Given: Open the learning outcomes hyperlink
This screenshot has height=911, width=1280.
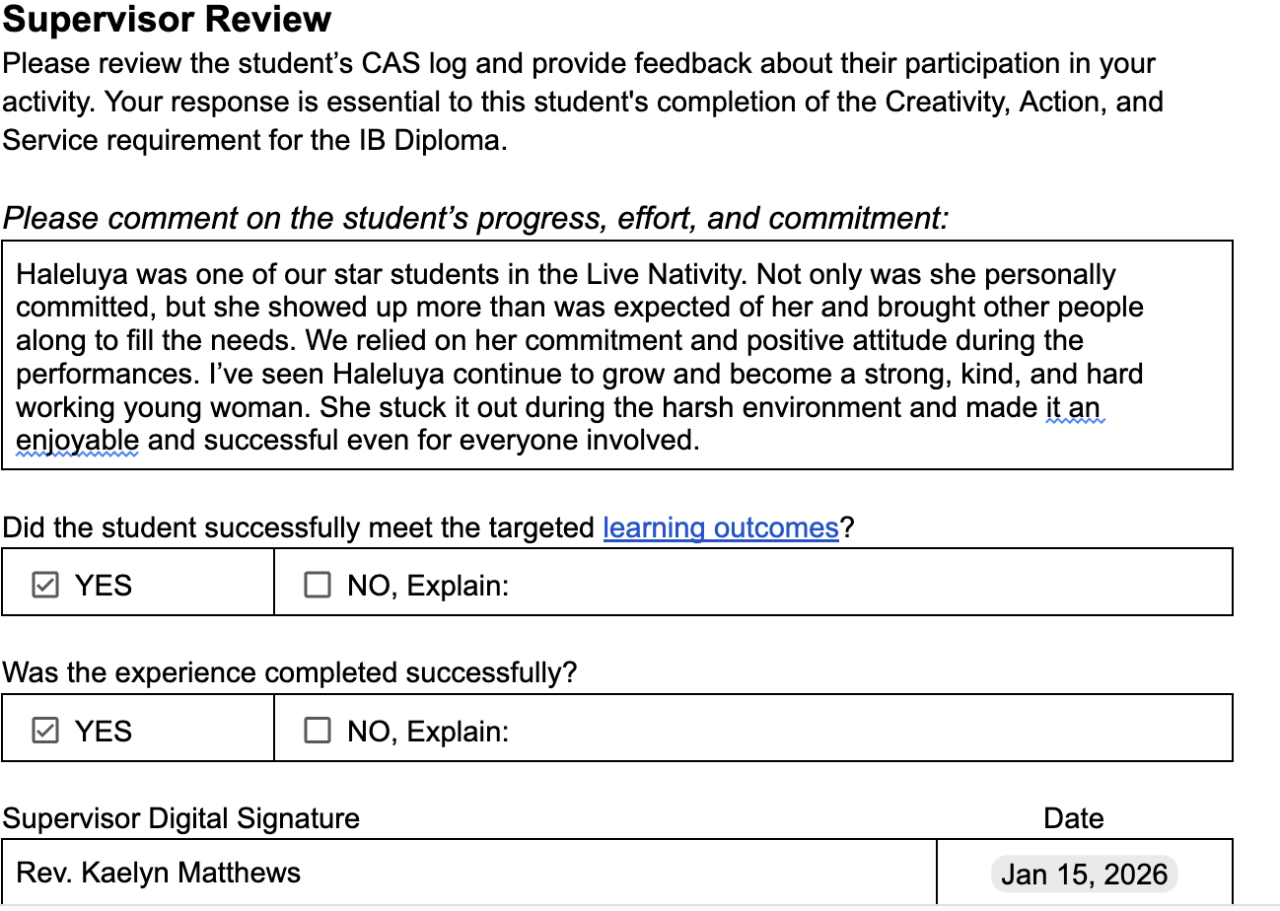Looking at the screenshot, I should [x=720, y=528].
